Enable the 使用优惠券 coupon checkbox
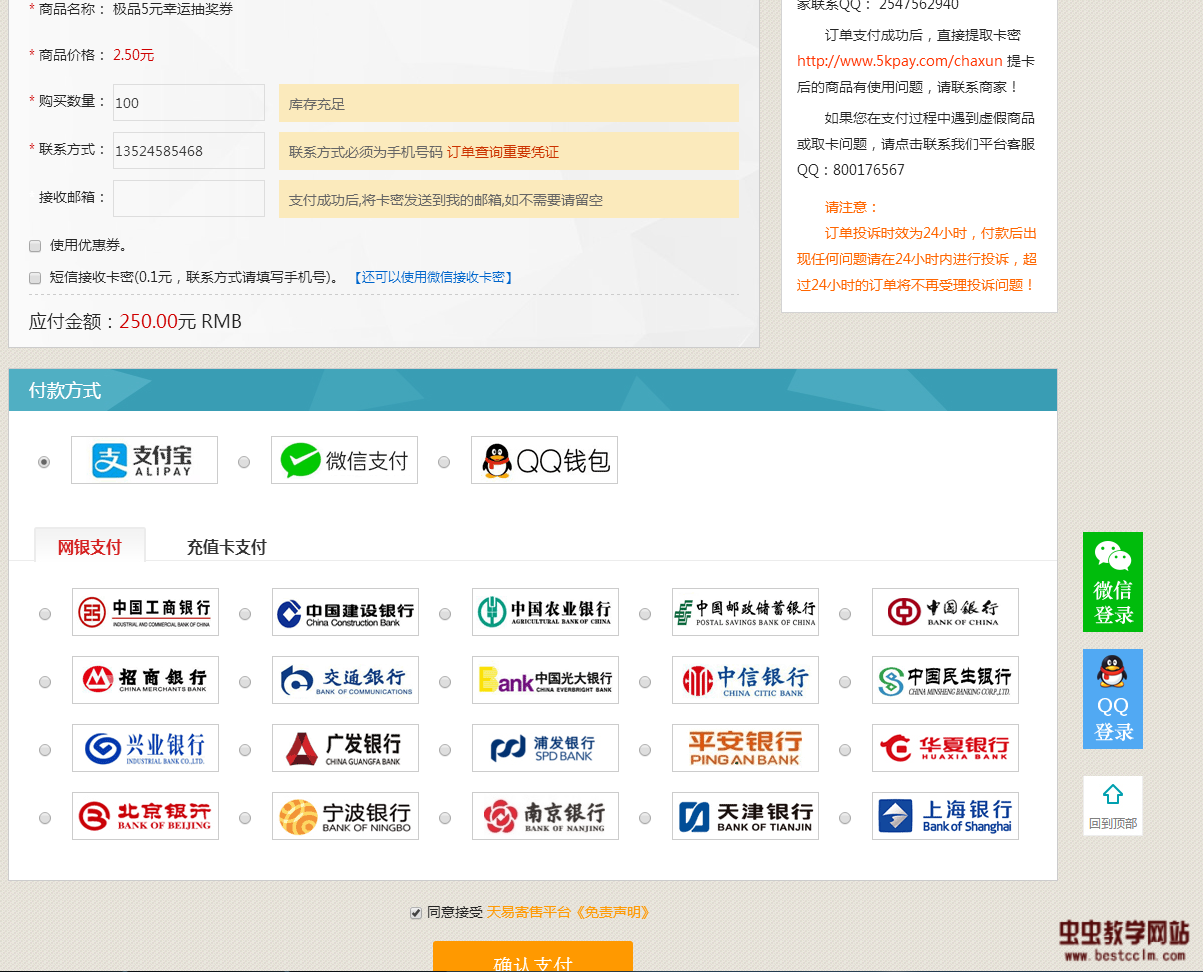 [x=35, y=245]
